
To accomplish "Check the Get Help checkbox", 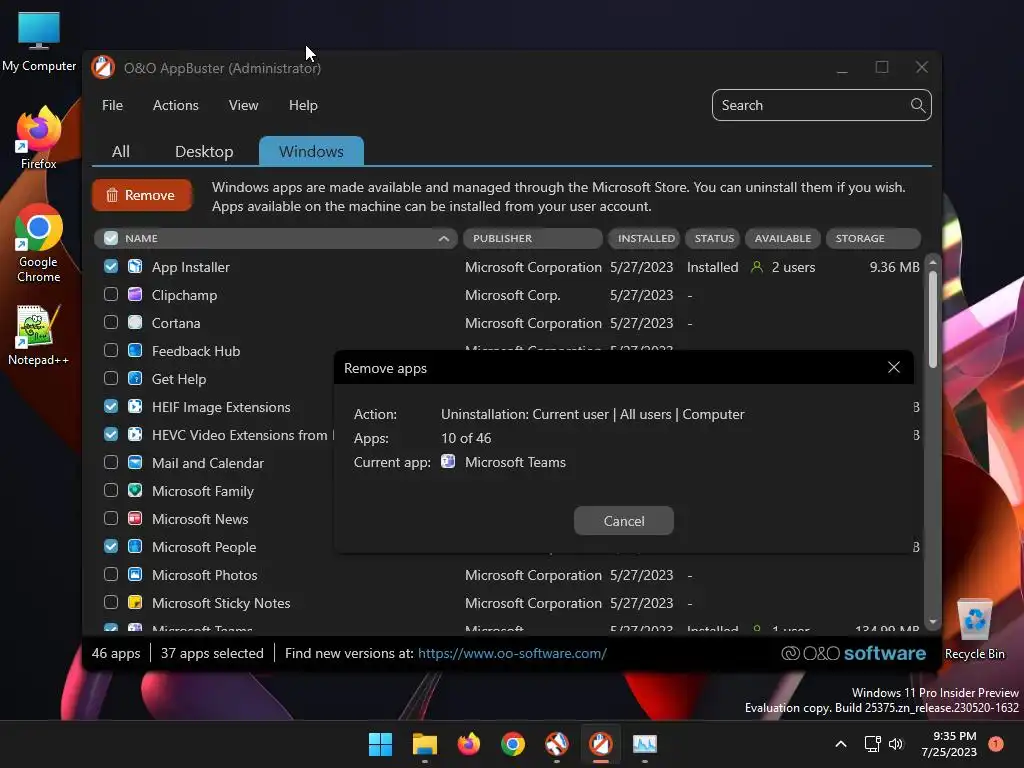I will tap(111, 379).
